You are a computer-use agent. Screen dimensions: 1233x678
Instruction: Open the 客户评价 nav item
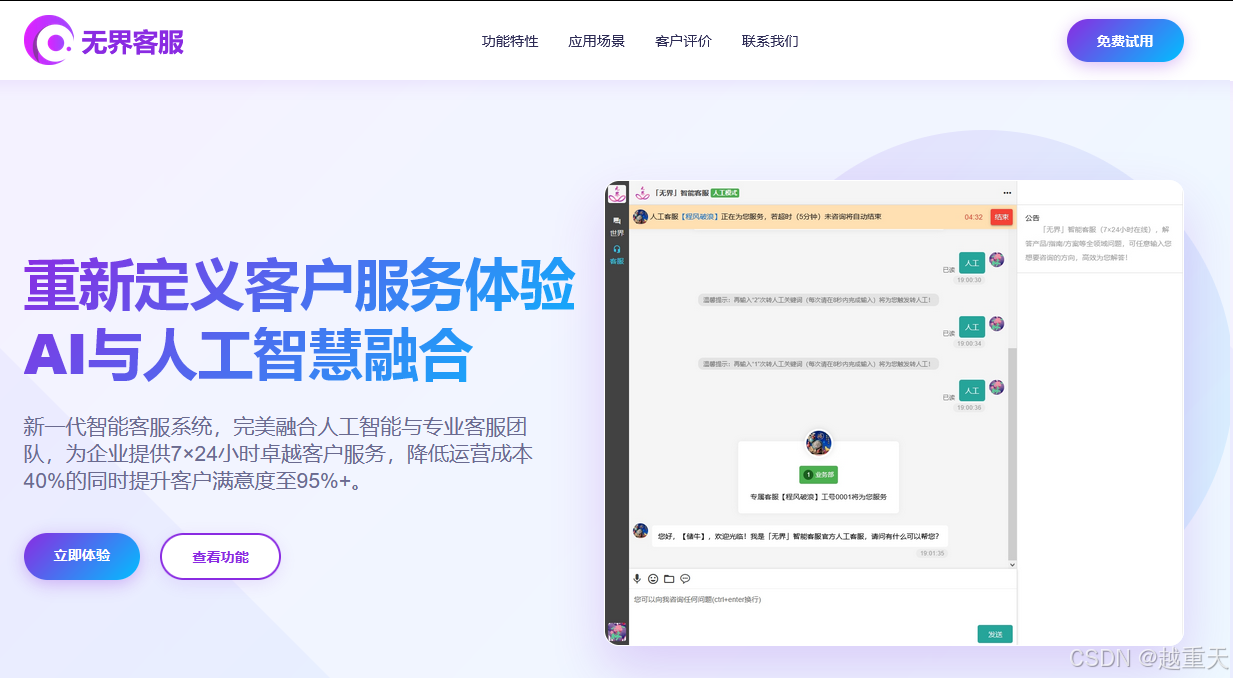coord(683,41)
